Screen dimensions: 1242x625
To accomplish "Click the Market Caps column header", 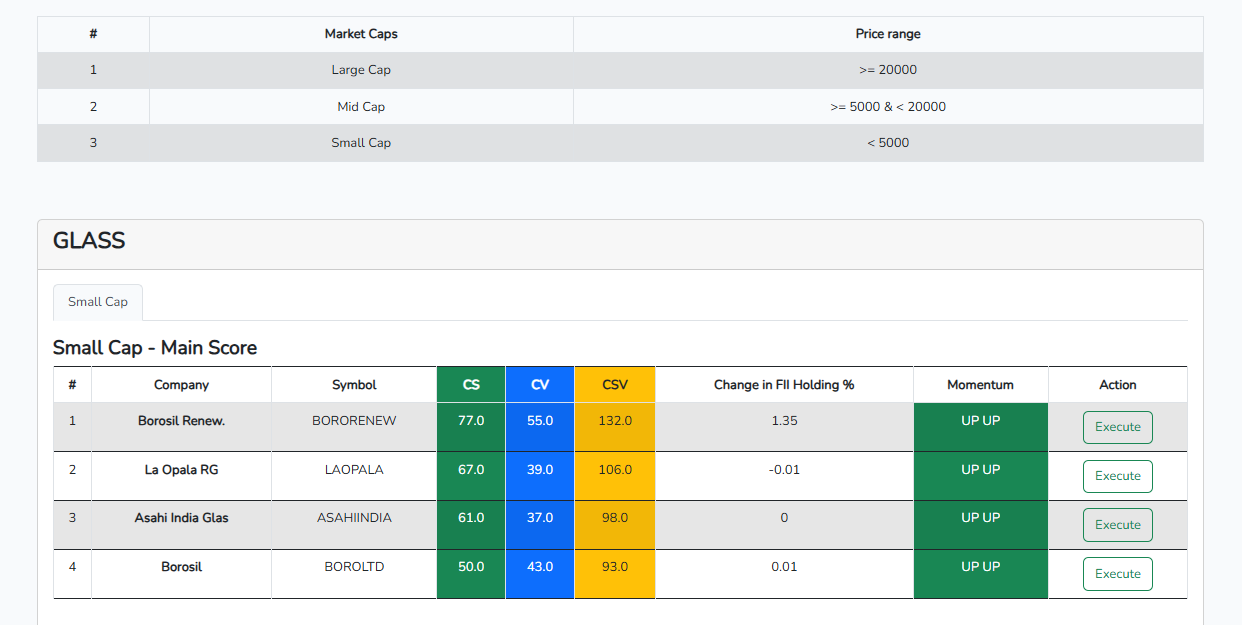I will (361, 34).
